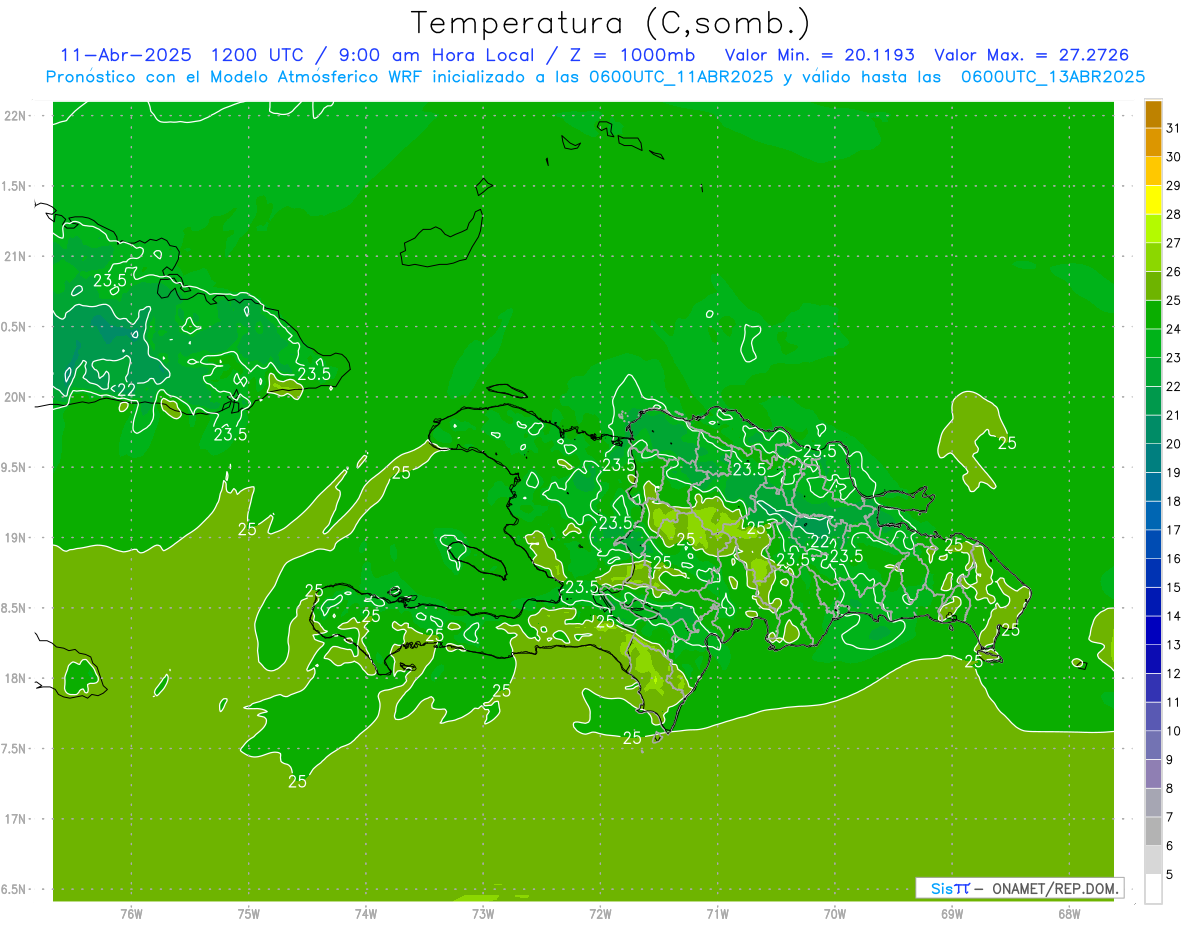Click legend swatch between 24 and 25

pos(1153,315)
